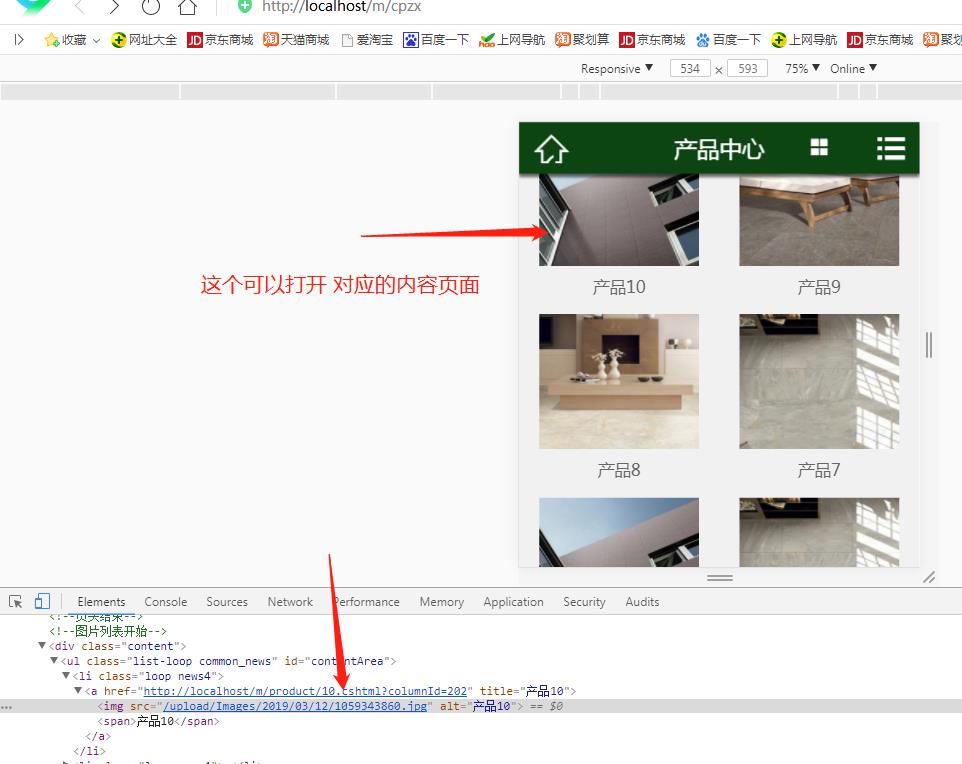This screenshot has width=962, height=764.
Task: Click the browser reload icon
Action: 150,7
